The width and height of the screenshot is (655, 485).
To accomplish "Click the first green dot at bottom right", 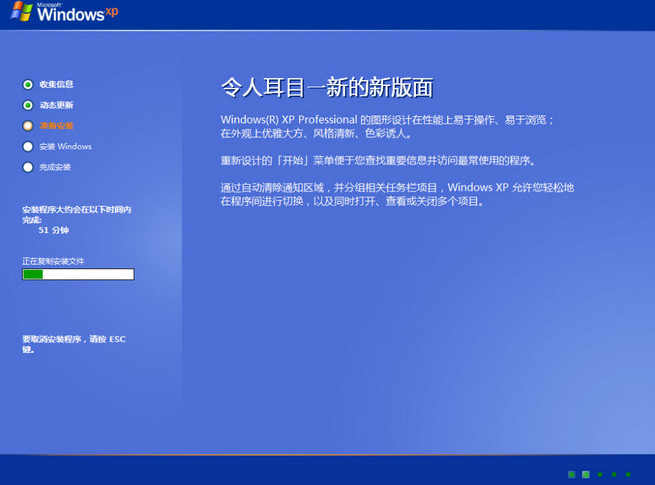I will [x=572, y=474].
